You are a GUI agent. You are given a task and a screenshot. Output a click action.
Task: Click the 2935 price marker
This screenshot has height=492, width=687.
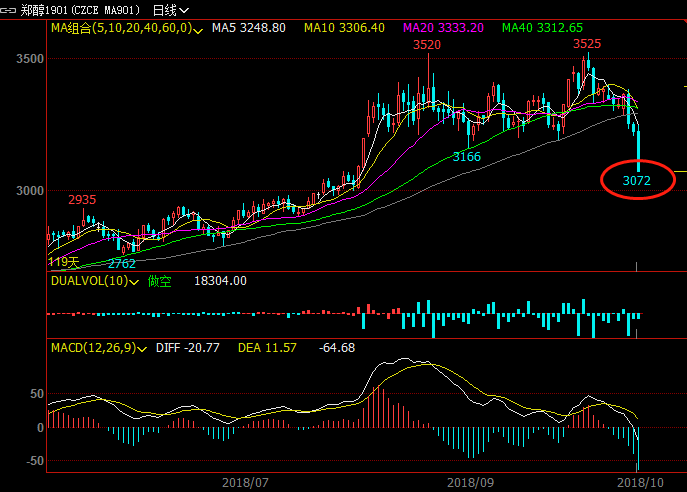(x=82, y=199)
